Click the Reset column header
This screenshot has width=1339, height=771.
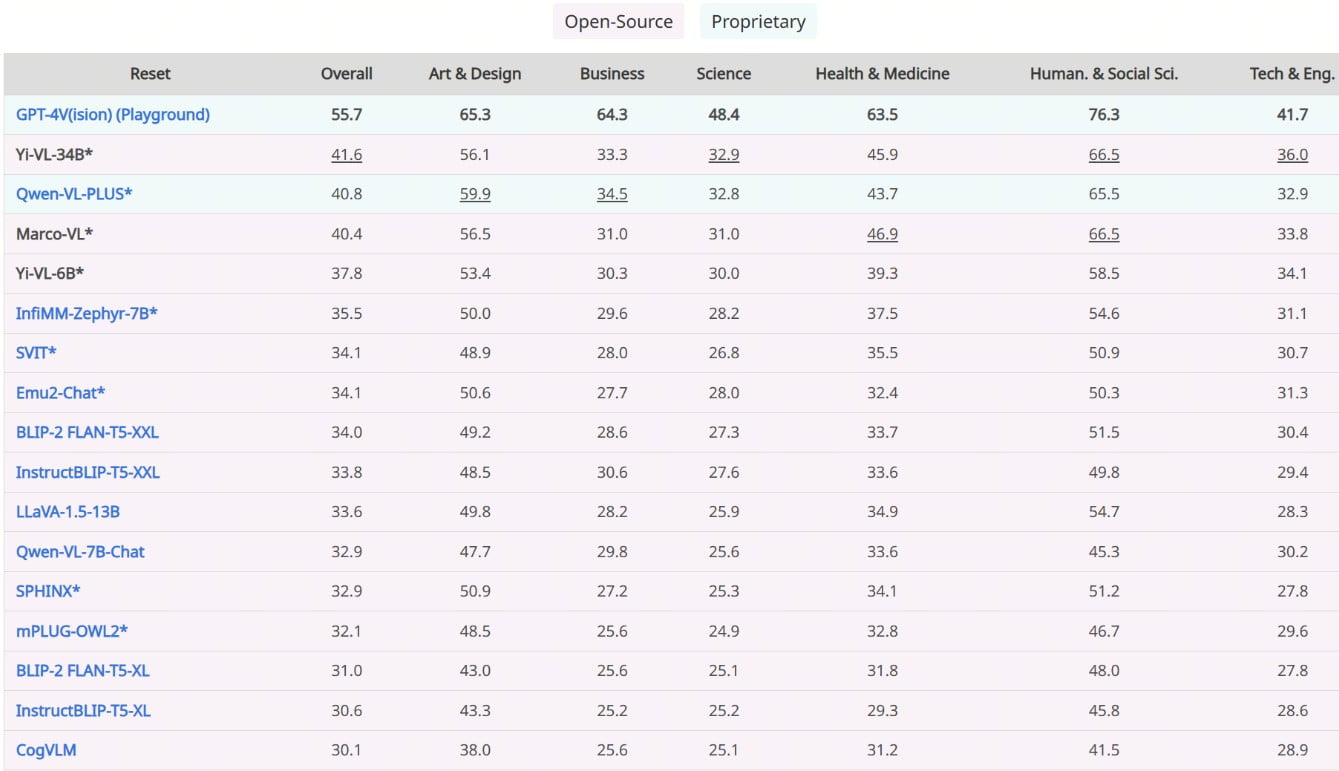click(150, 74)
